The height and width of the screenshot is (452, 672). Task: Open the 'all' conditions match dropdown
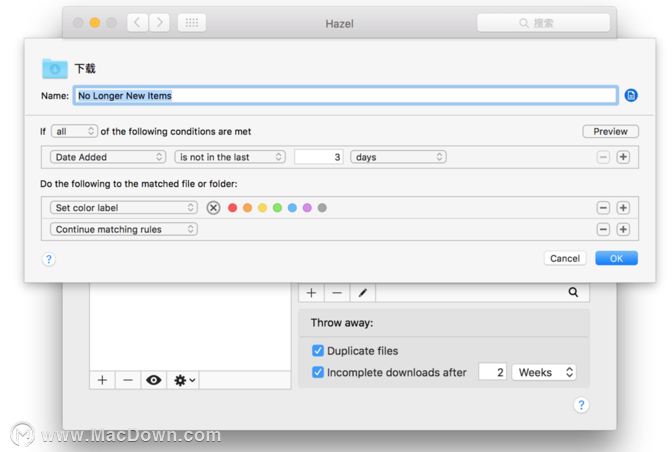(x=74, y=131)
